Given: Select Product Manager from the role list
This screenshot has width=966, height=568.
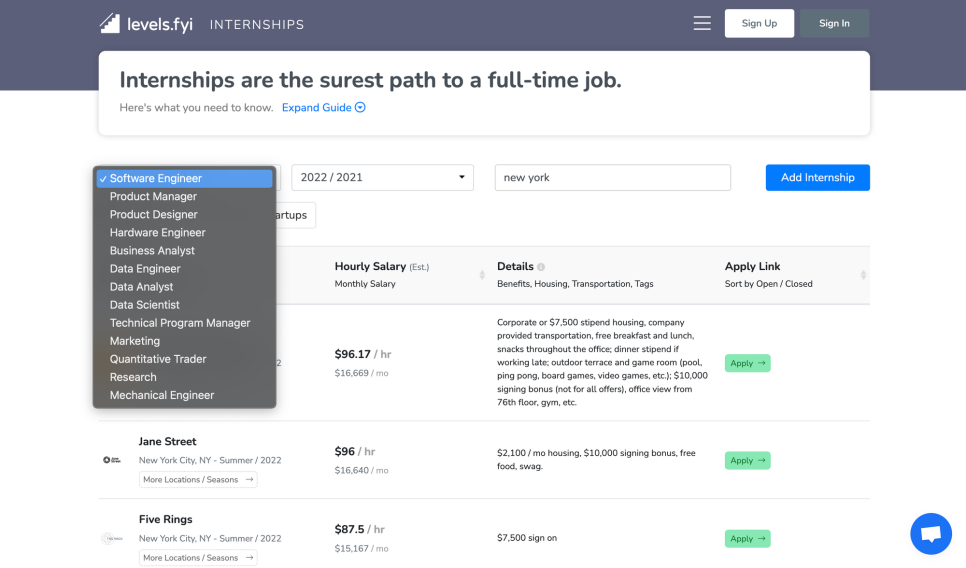Looking at the screenshot, I should [153, 197].
